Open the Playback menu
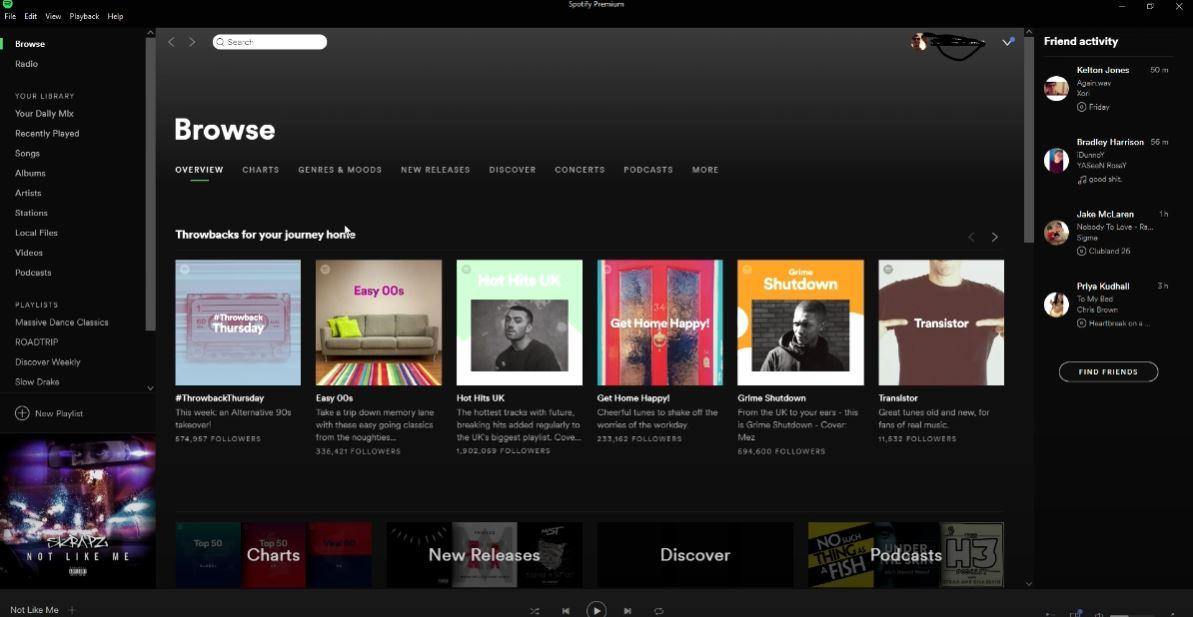The width and height of the screenshot is (1193, 617). [84, 16]
